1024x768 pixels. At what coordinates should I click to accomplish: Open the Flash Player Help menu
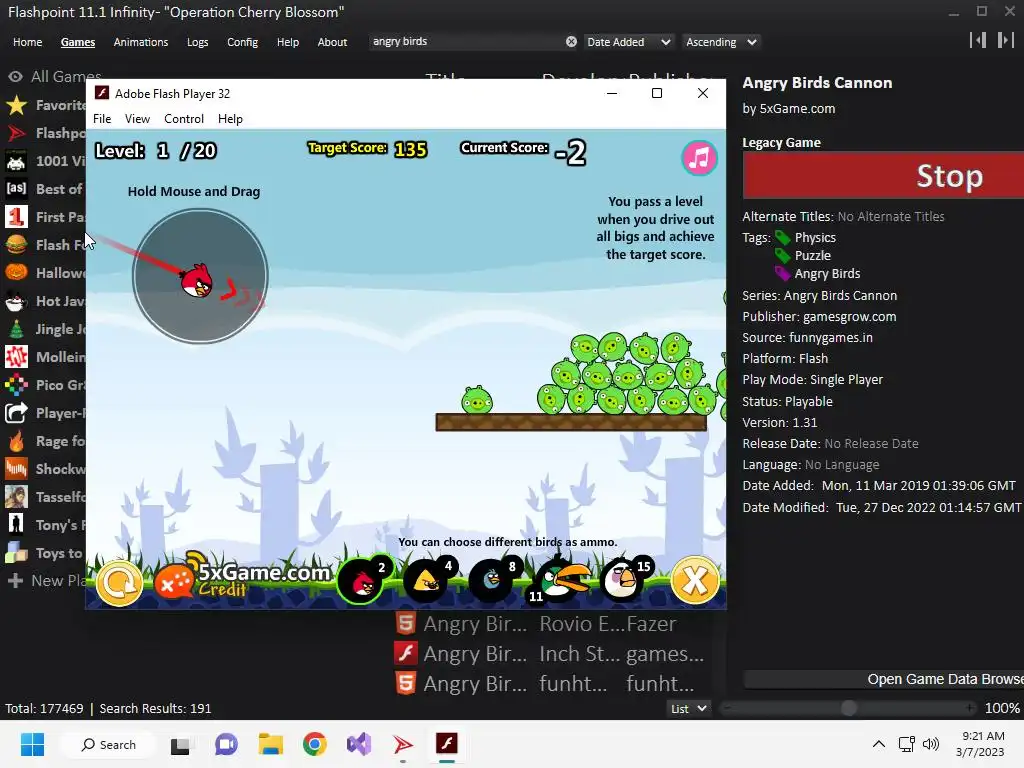[x=230, y=119]
